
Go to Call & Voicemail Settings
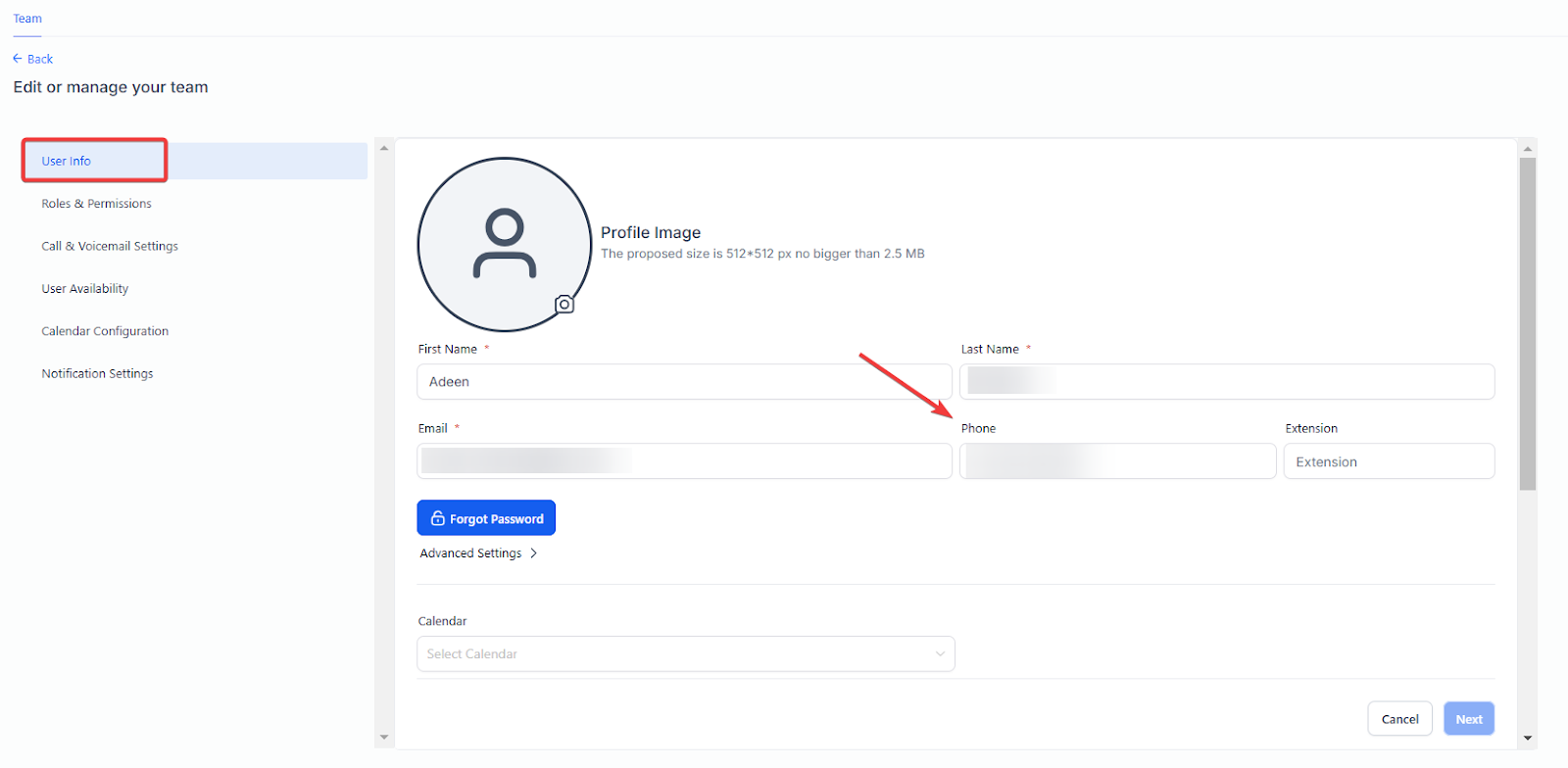click(x=110, y=246)
